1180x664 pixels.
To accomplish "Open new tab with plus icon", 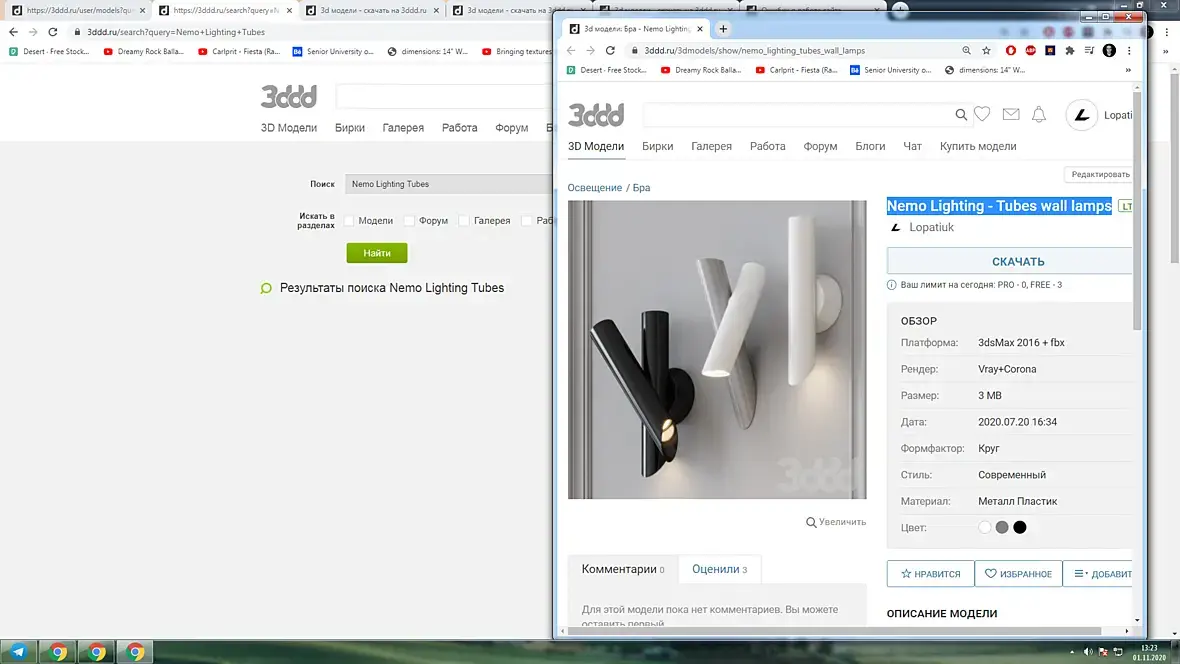I will (x=723, y=29).
